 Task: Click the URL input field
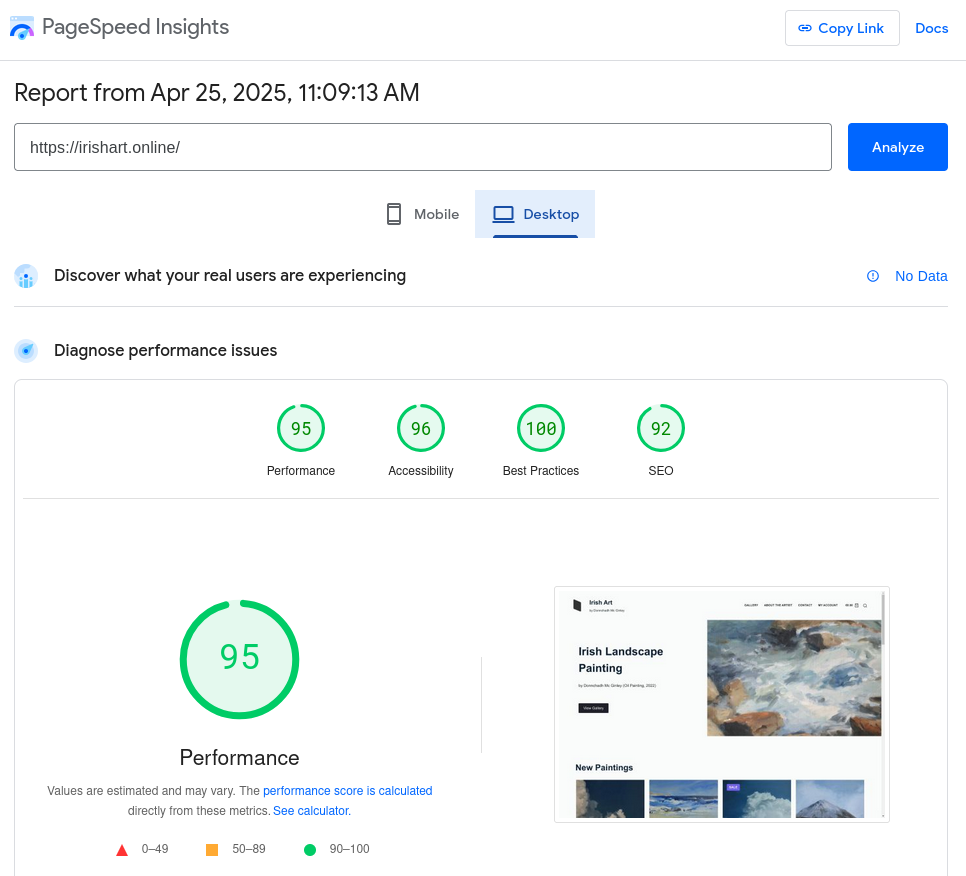click(x=422, y=147)
